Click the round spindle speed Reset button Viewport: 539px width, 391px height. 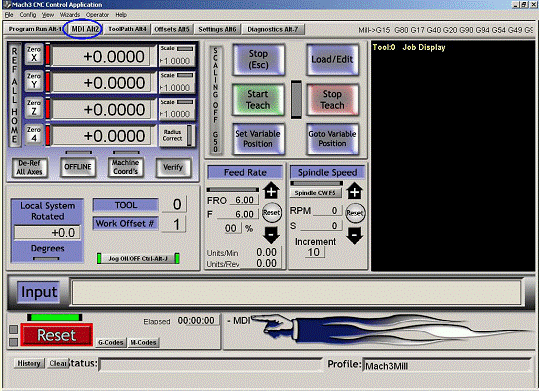355,213
